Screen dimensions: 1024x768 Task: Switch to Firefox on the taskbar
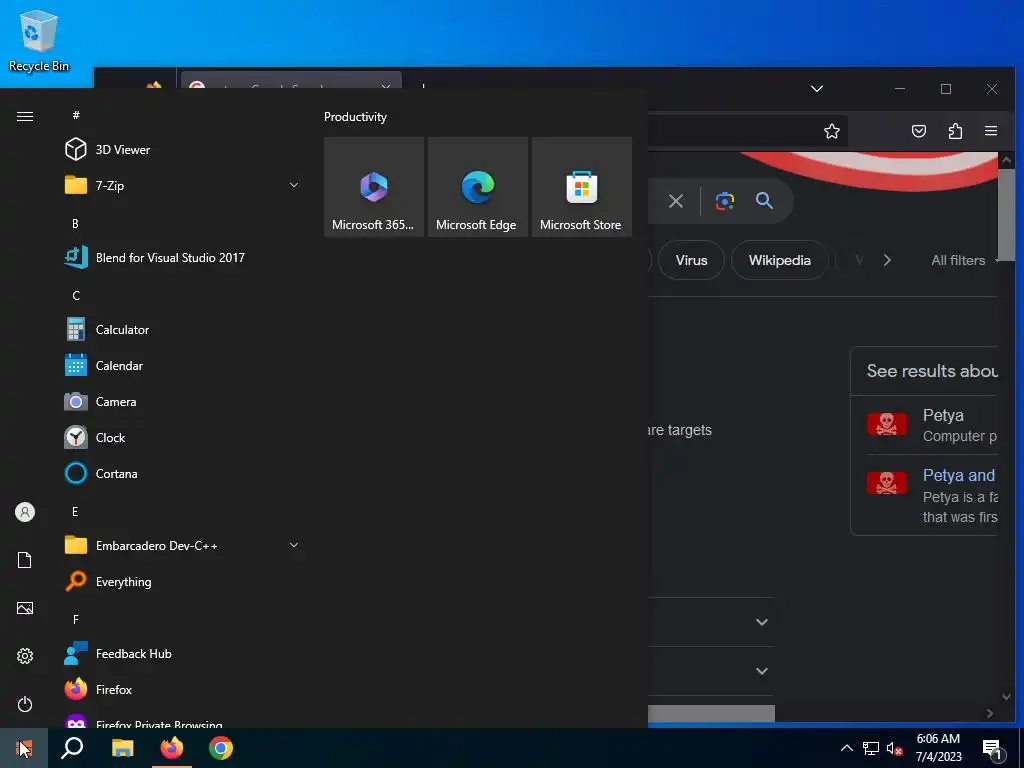point(172,748)
